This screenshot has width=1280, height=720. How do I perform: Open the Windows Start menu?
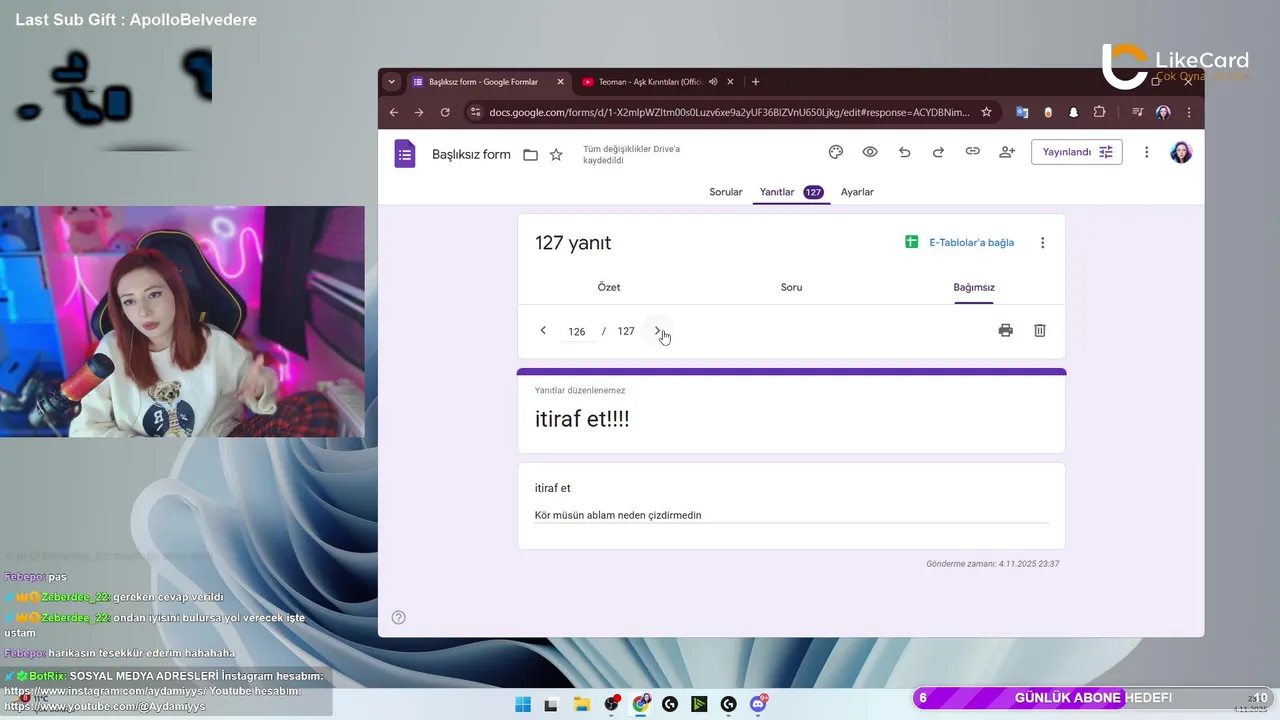523,704
